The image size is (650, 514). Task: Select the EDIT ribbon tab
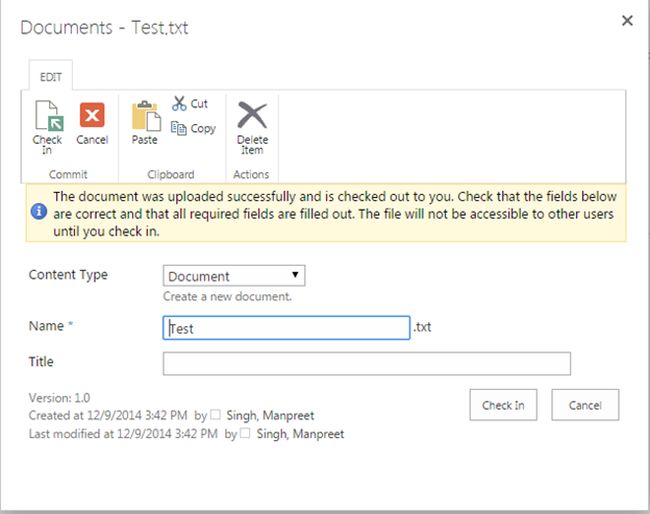pyautogui.click(x=48, y=76)
